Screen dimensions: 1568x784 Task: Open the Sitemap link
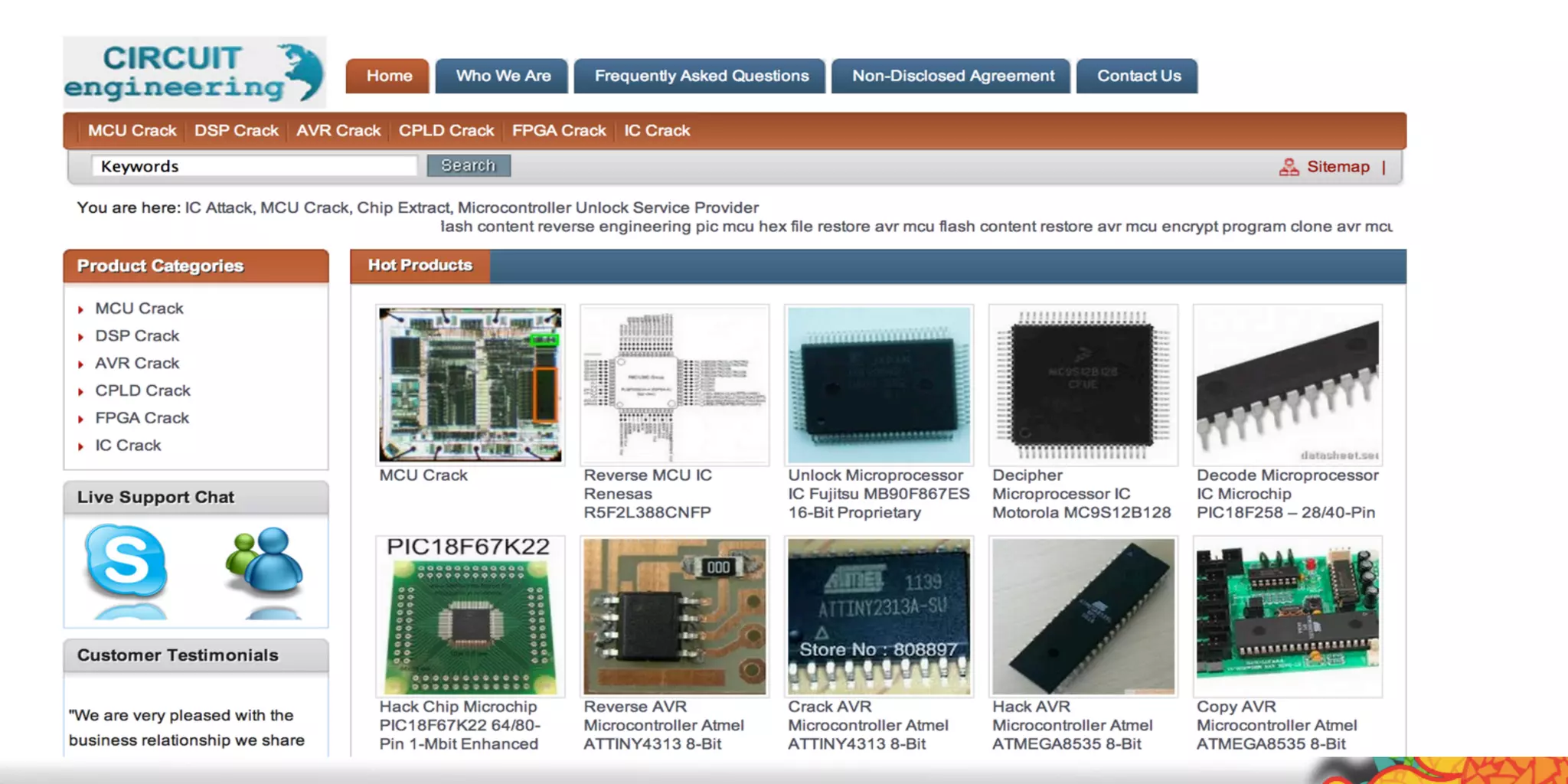(x=1338, y=167)
